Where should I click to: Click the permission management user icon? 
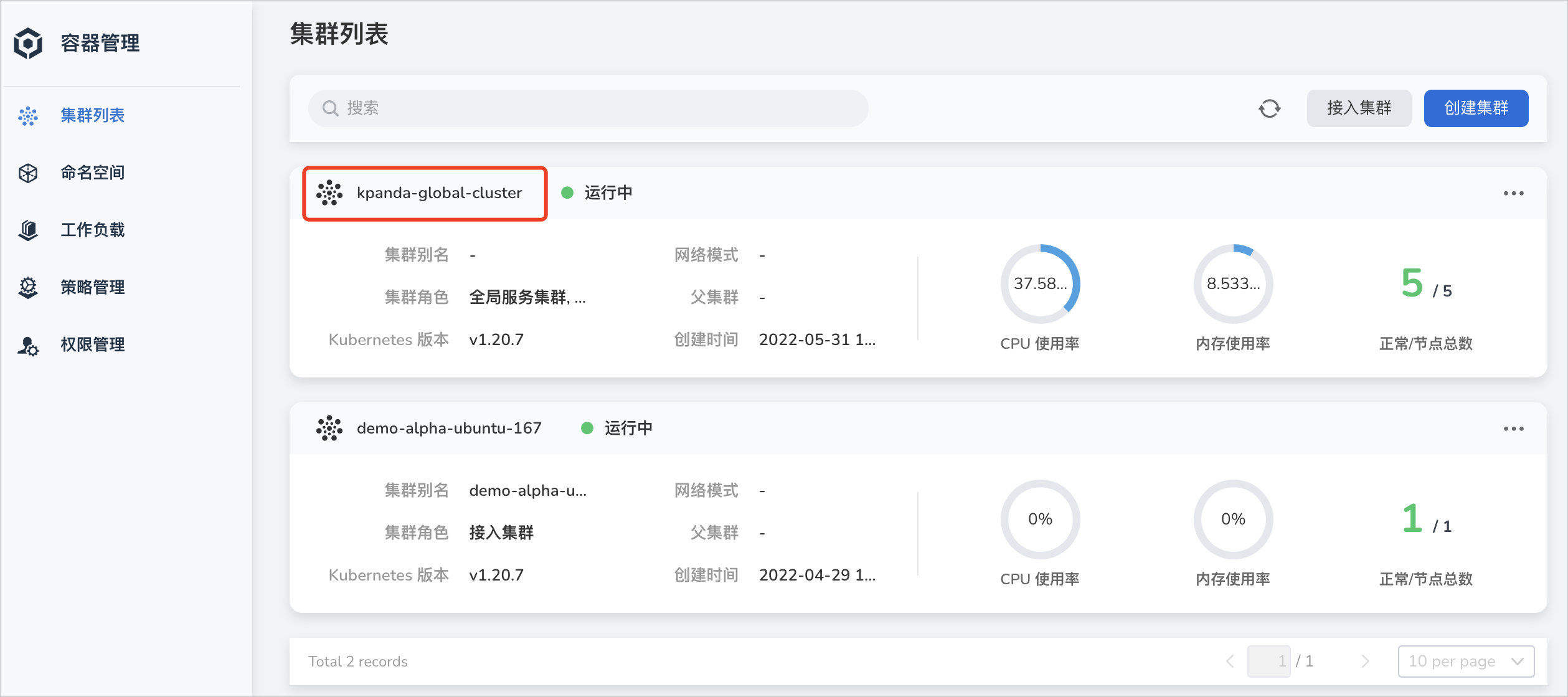(28, 345)
